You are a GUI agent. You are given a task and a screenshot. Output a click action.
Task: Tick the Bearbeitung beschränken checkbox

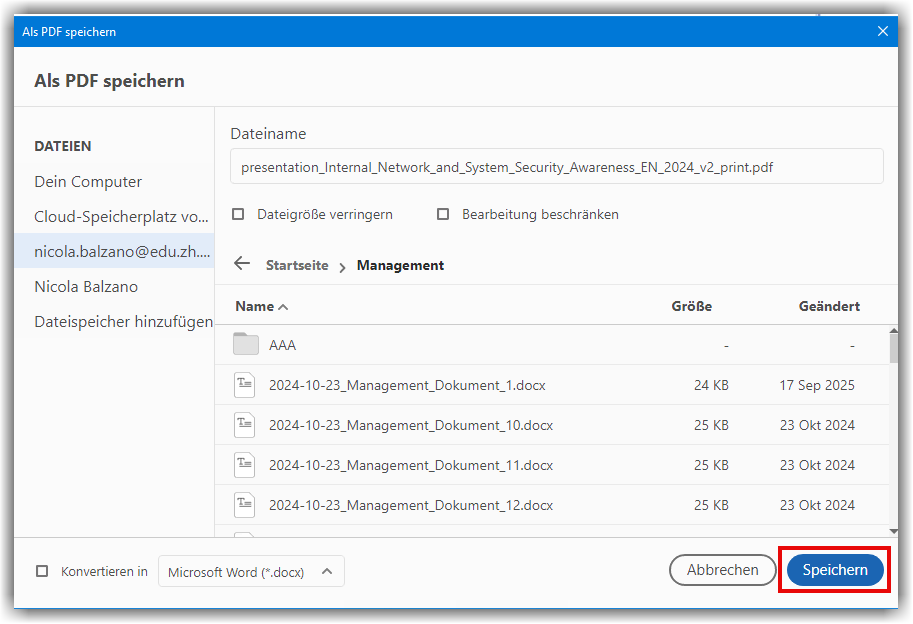443,214
